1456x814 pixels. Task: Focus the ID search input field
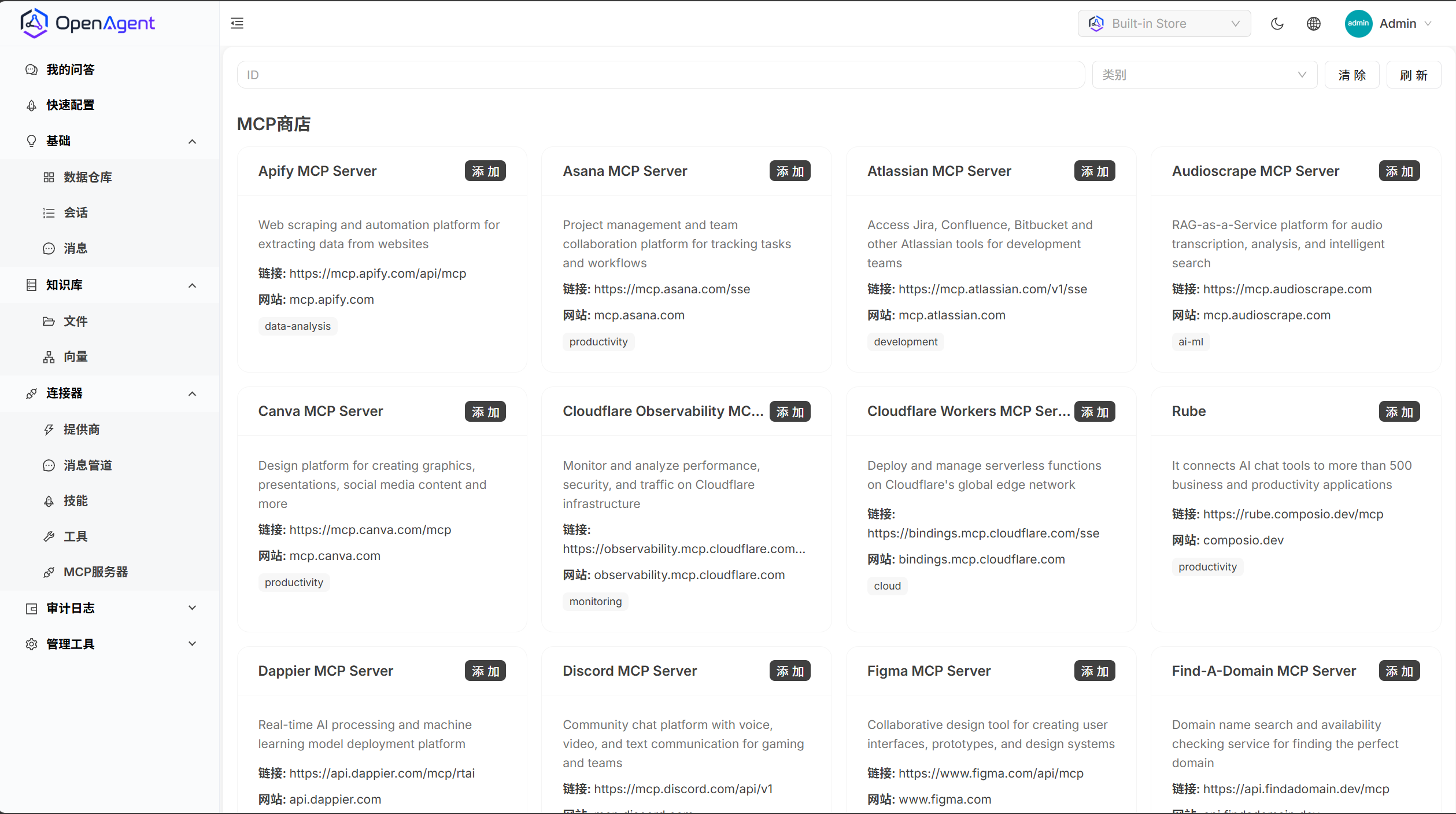661,75
